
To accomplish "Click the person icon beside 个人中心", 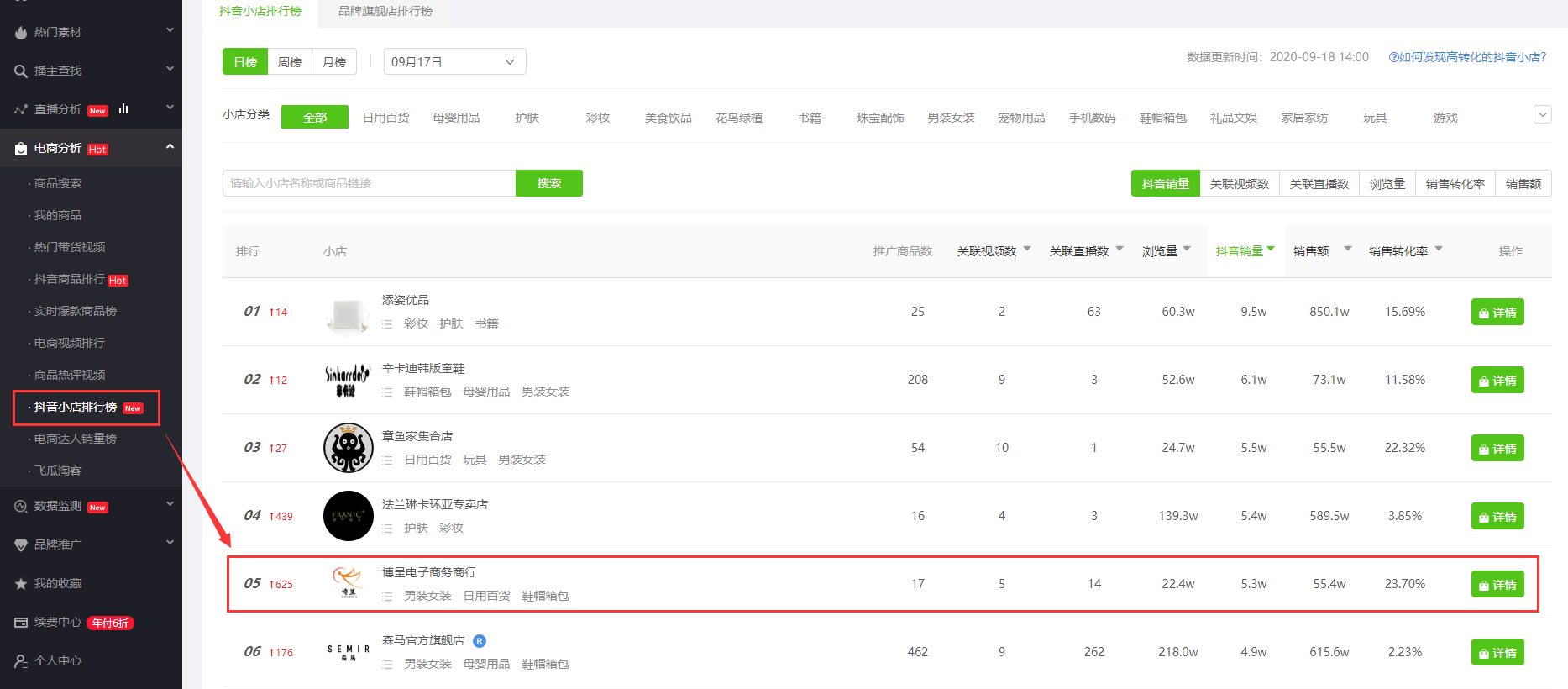I will [x=21, y=661].
